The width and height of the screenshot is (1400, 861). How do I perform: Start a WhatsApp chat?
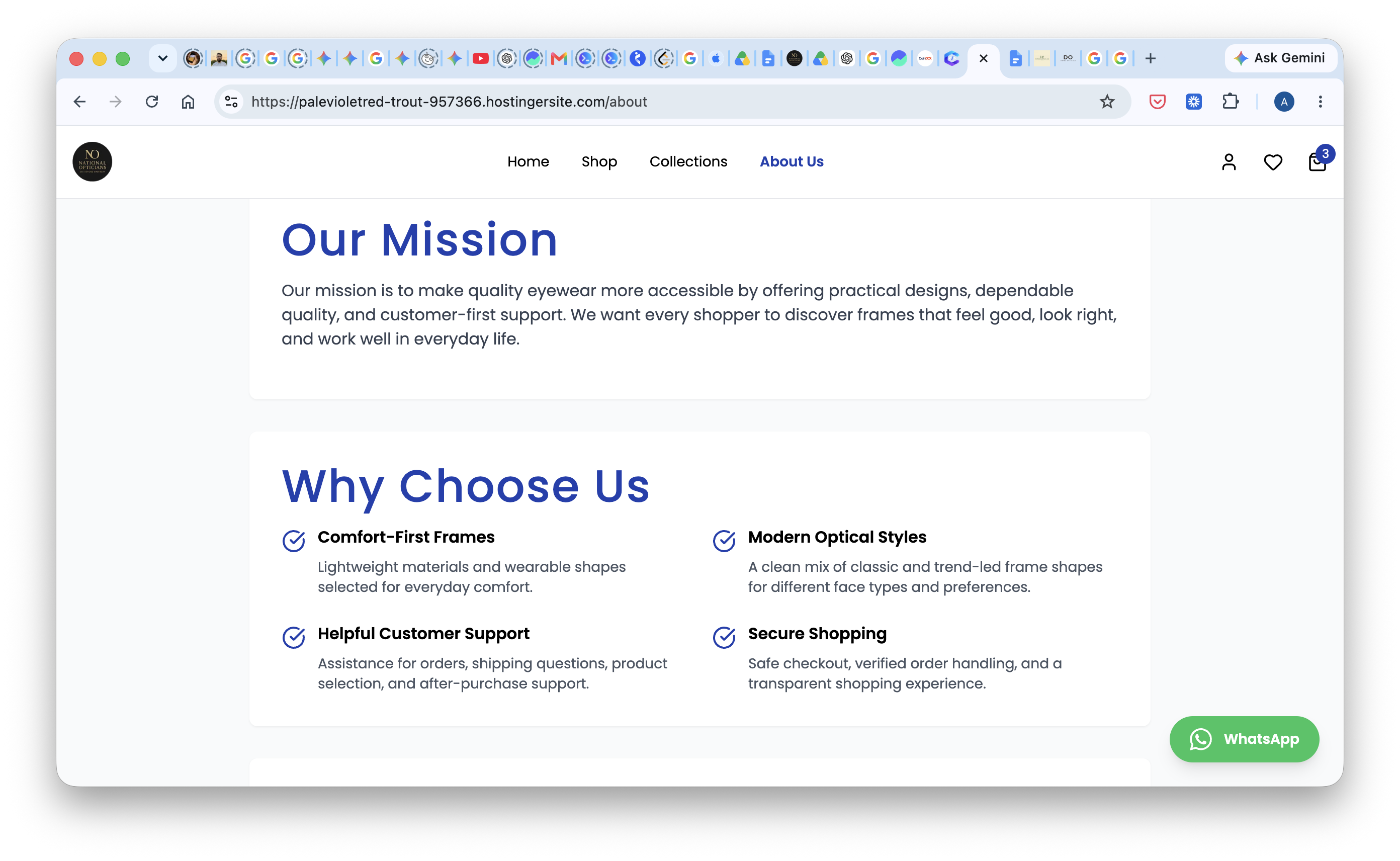[x=1244, y=739]
